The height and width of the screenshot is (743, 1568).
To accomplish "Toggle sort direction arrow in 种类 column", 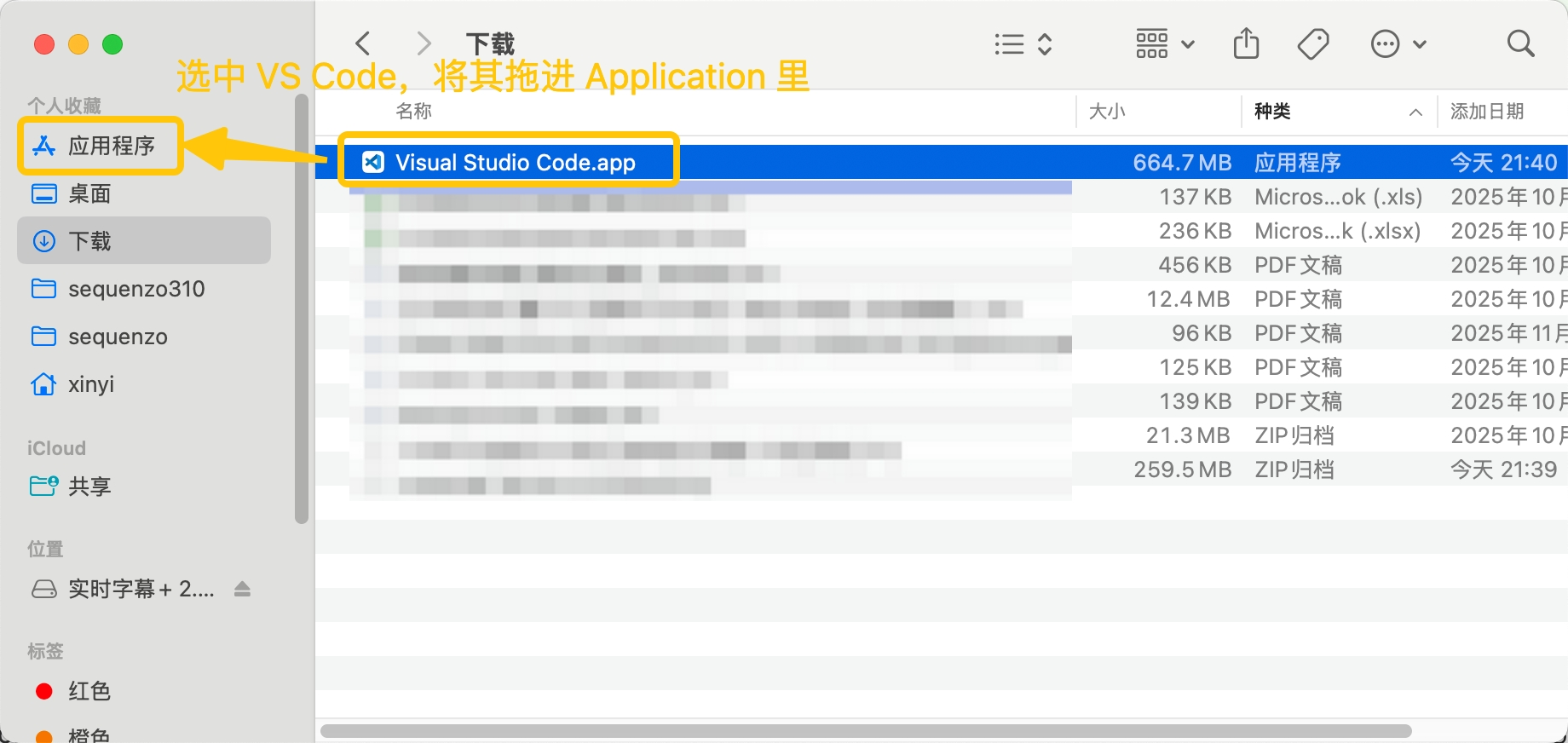I will [1415, 112].
